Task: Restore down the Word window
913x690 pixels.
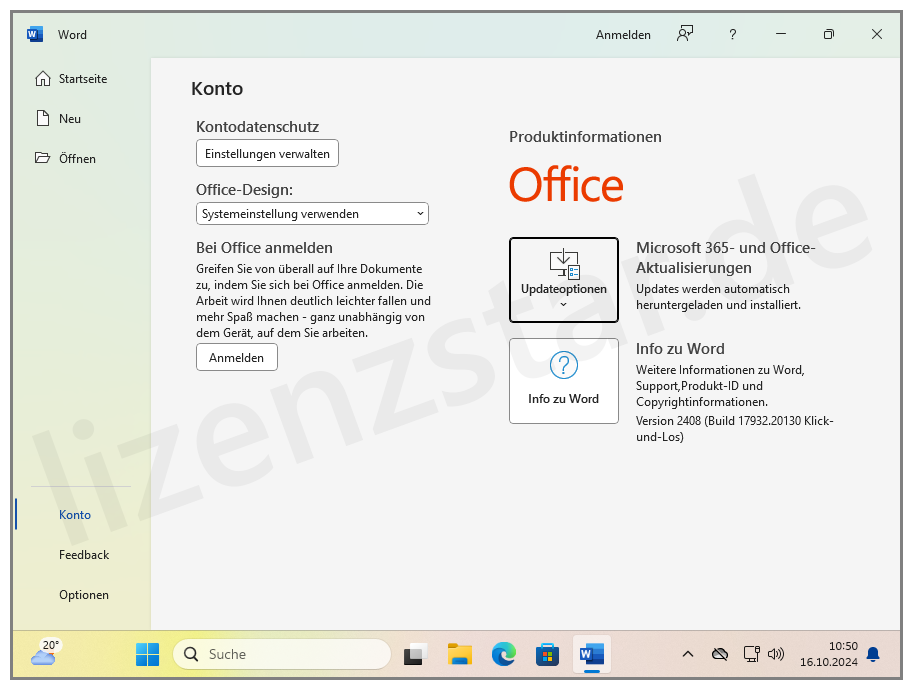Action: click(829, 34)
